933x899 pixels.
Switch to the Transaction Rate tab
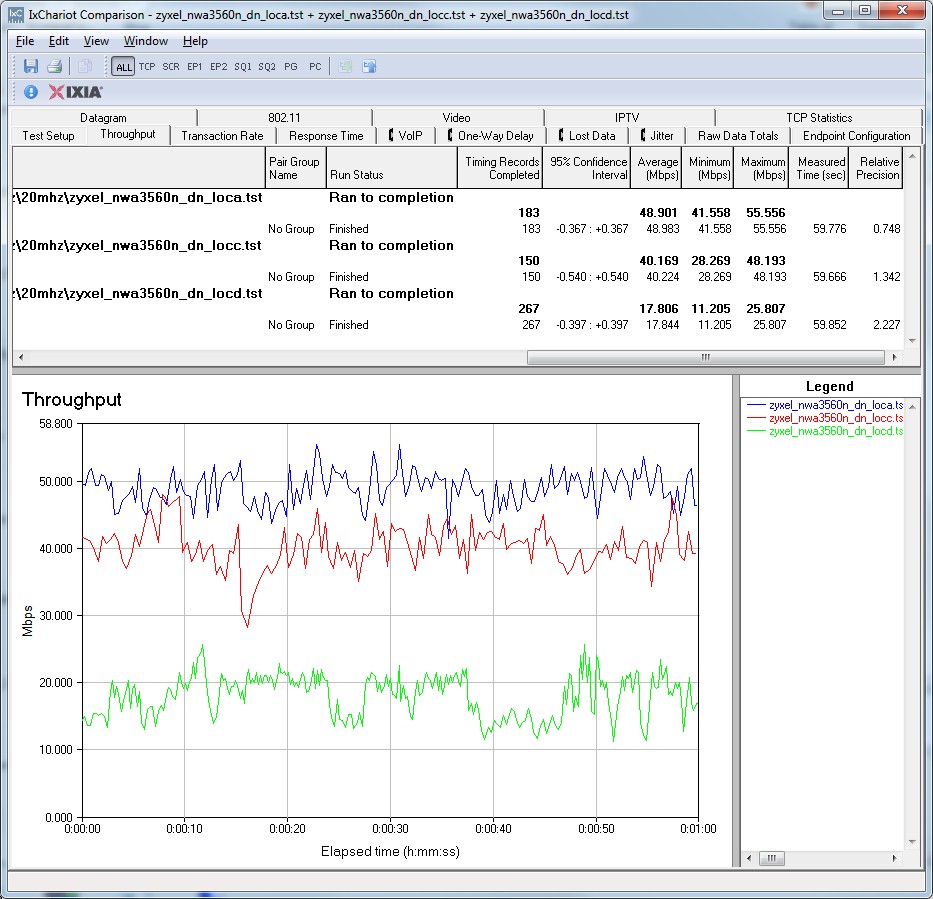pyautogui.click(x=223, y=136)
